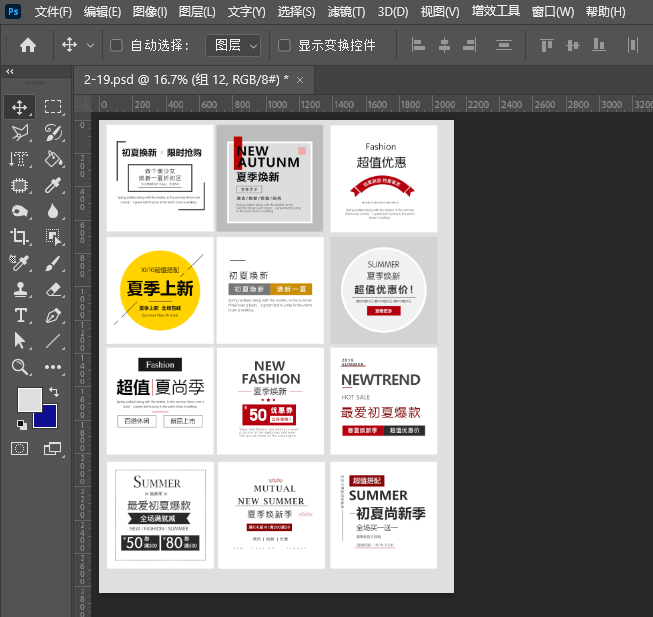Tick the 显示变换控件 checkbox
The width and height of the screenshot is (653, 617).
[284, 46]
